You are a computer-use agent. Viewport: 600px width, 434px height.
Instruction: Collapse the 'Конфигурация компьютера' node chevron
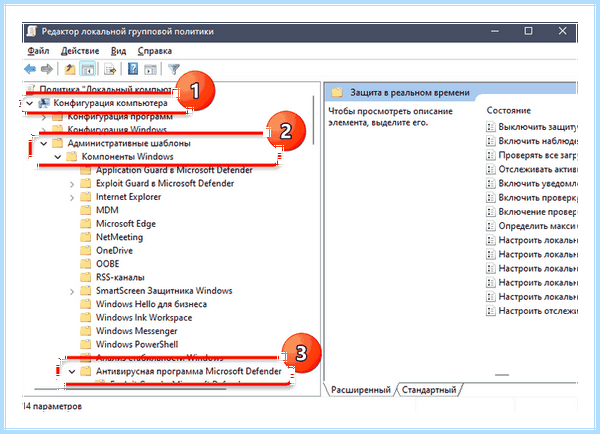click(x=29, y=103)
